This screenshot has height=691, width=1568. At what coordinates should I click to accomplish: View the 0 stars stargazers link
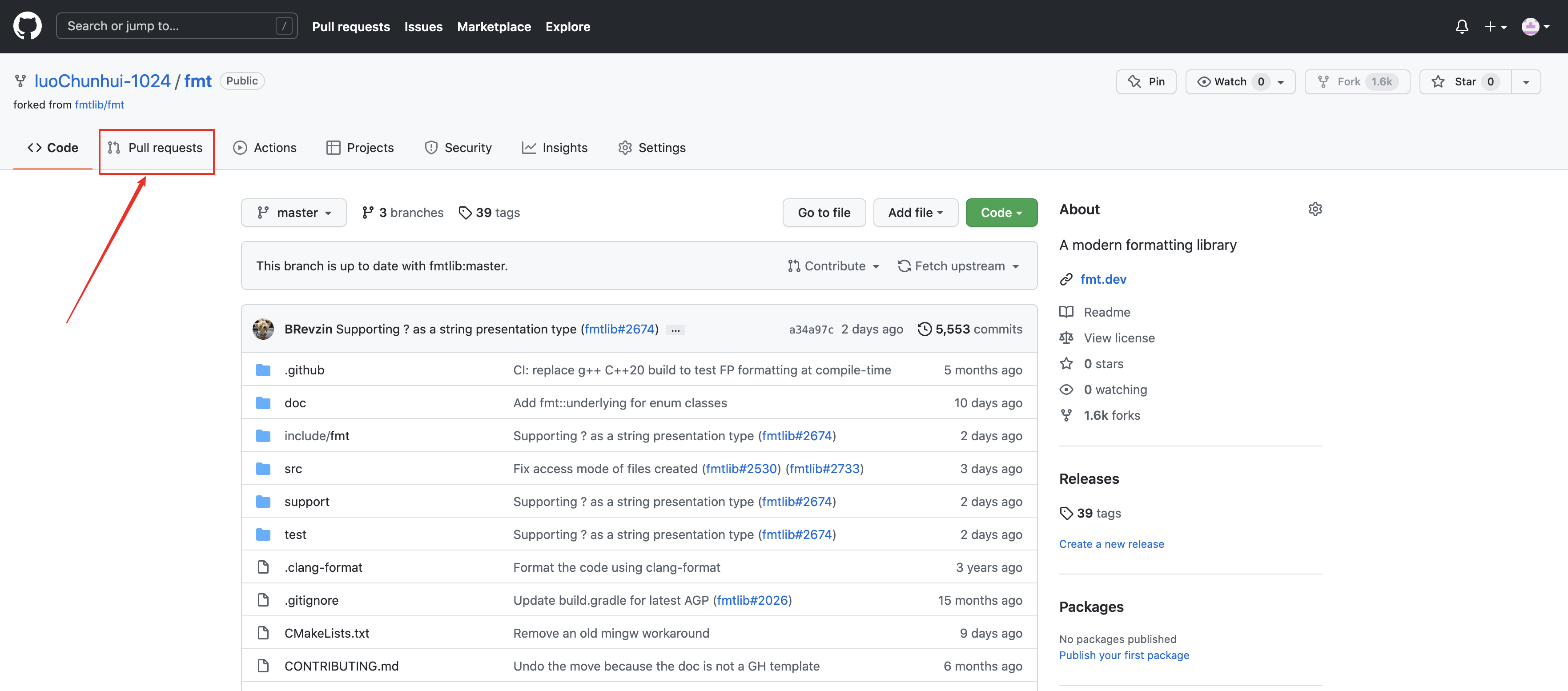[x=1103, y=364]
